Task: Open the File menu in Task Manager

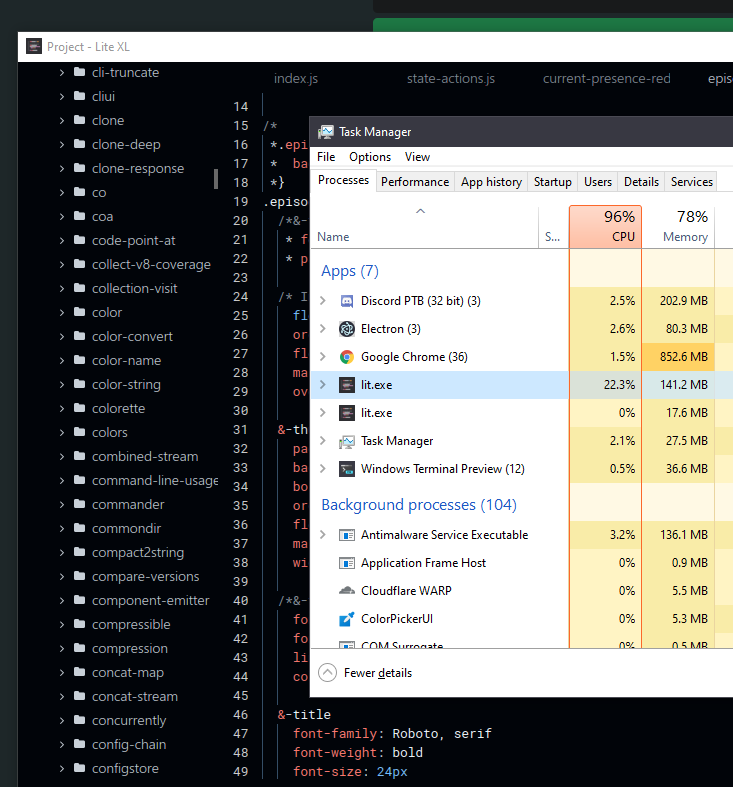Action: coord(326,157)
